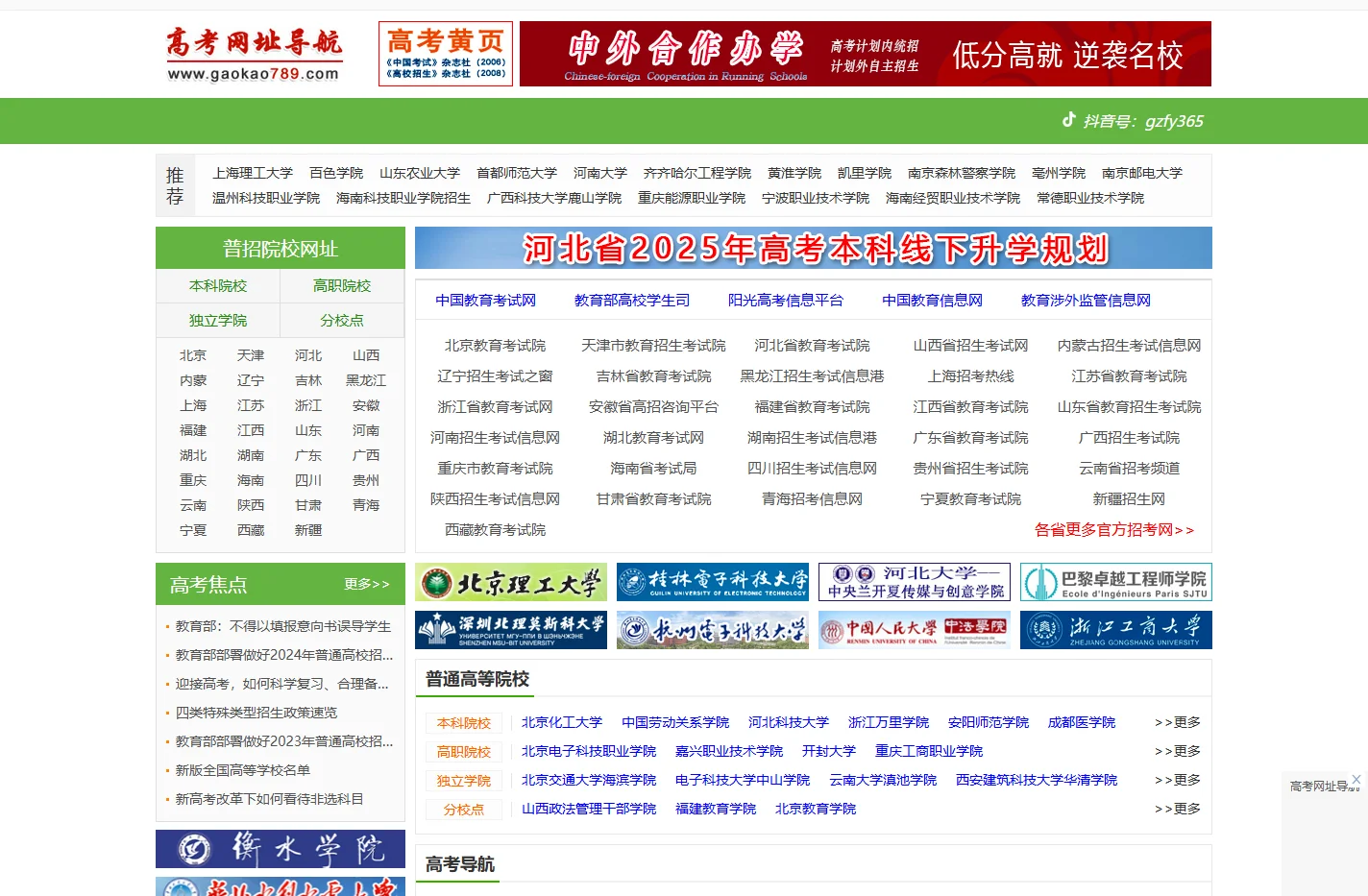Open 河北大学中央兰开夏 banner
The height and width of the screenshot is (896, 1368).
(915, 582)
